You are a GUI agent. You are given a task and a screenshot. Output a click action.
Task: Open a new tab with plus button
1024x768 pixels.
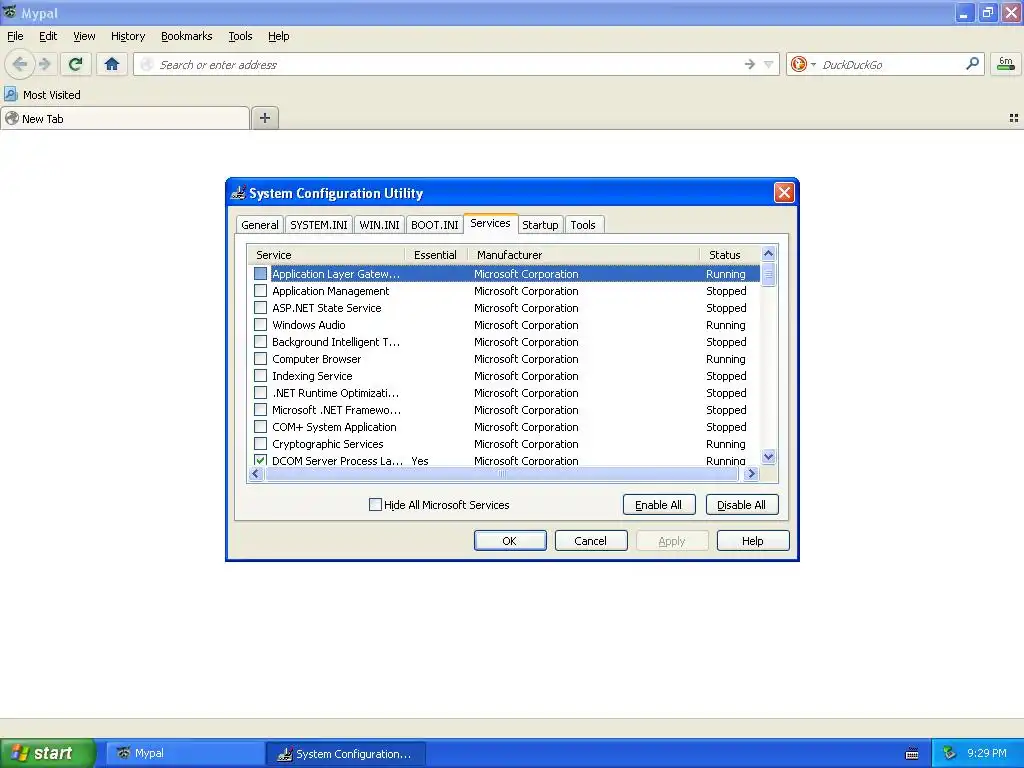(x=264, y=118)
